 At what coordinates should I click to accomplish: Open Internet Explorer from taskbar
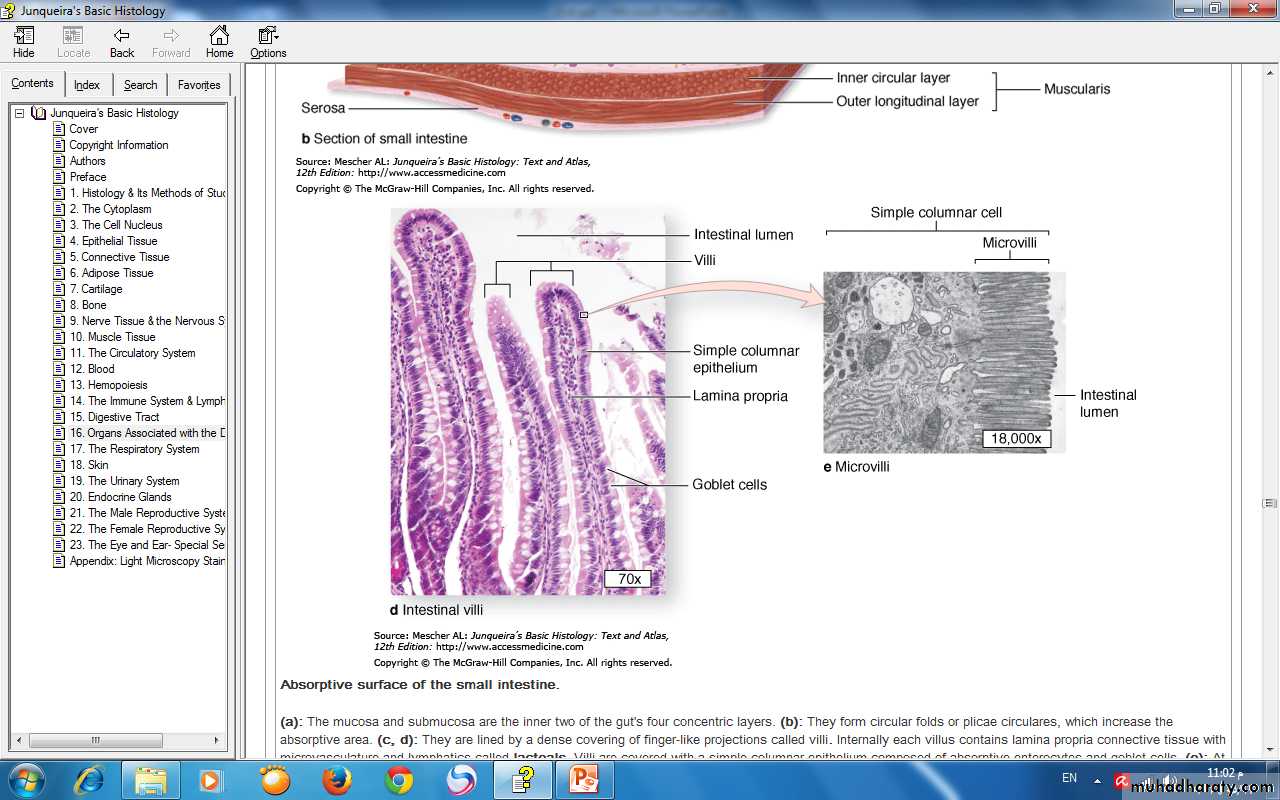tap(89, 780)
